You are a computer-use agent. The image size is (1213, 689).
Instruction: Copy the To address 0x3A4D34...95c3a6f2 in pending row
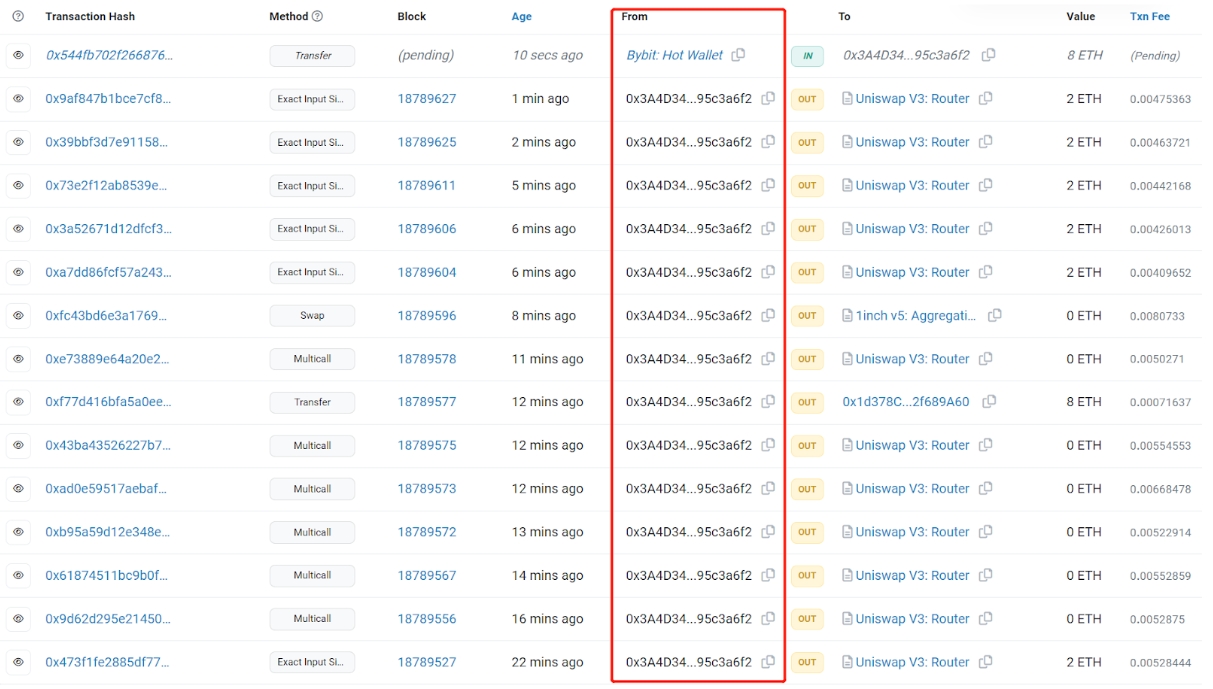988,55
